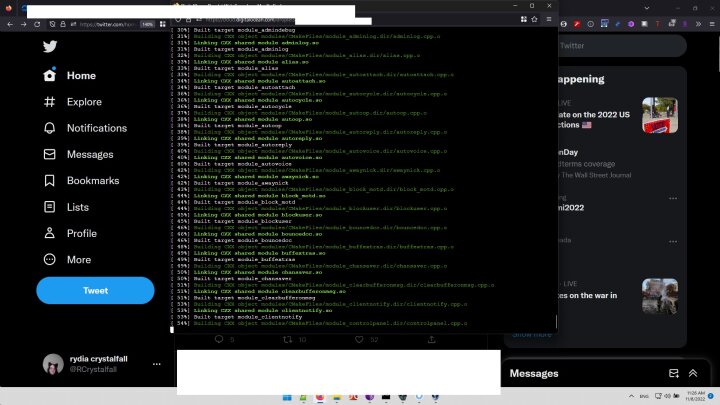The image size is (720, 405).
Task: Open the front window hamburger menu
Action: [549, 19]
